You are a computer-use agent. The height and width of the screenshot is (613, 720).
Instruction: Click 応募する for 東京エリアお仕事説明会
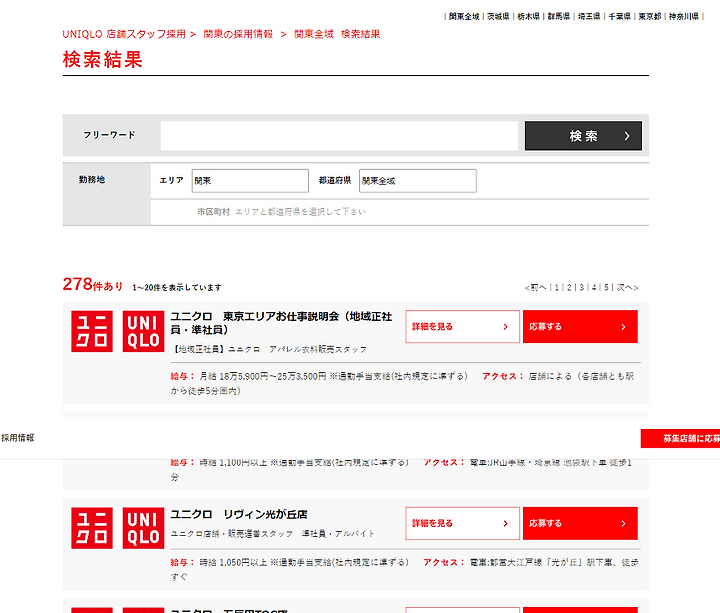coord(580,326)
